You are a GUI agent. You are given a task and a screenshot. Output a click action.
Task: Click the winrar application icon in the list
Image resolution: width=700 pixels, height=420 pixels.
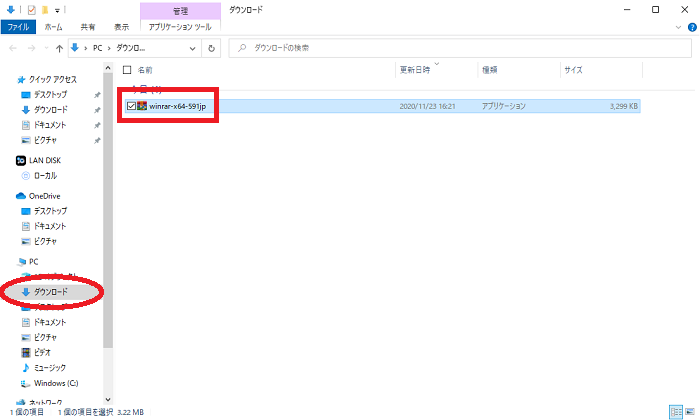tap(142, 106)
